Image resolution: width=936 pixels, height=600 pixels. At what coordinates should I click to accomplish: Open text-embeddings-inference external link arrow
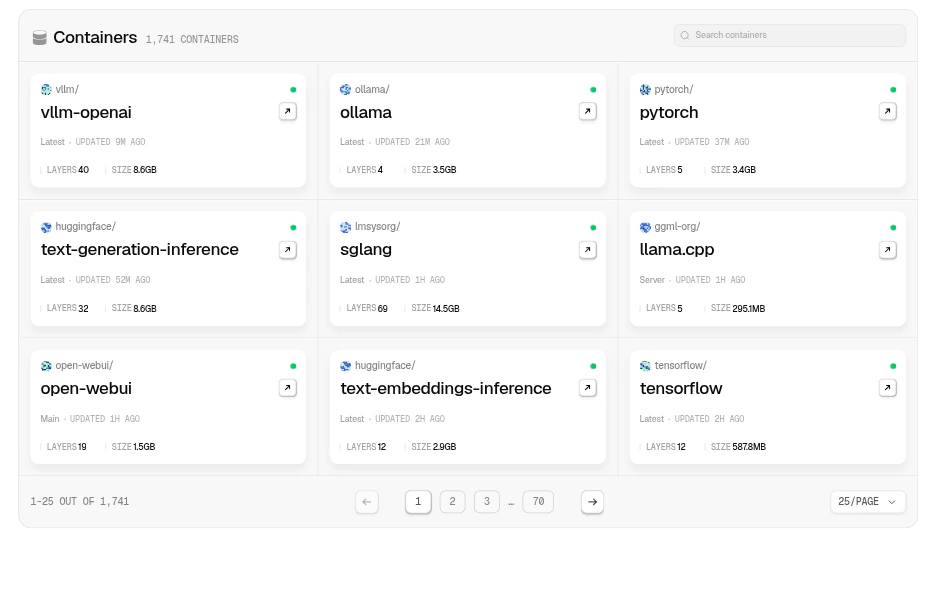coord(587,388)
